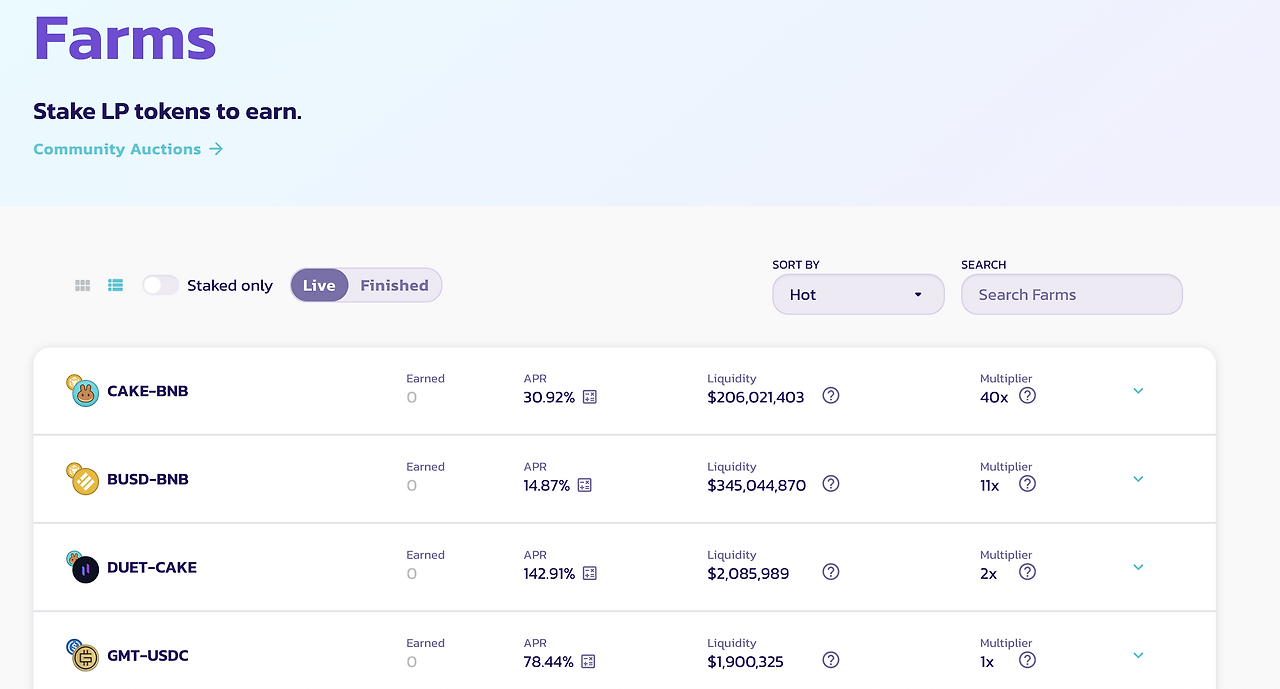Open the Community Auctions link
The width and height of the screenshot is (1280, 689).
(x=128, y=149)
